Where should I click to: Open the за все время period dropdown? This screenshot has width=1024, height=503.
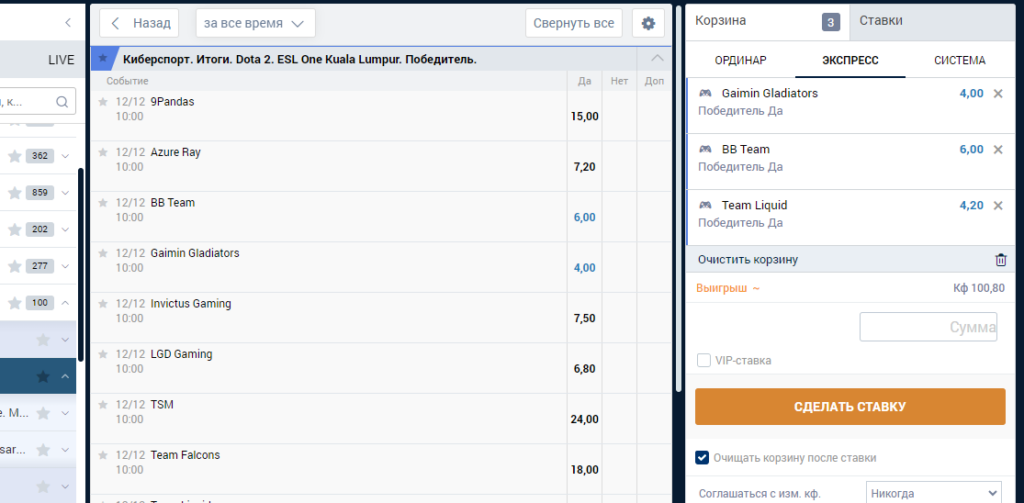(x=255, y=24)
